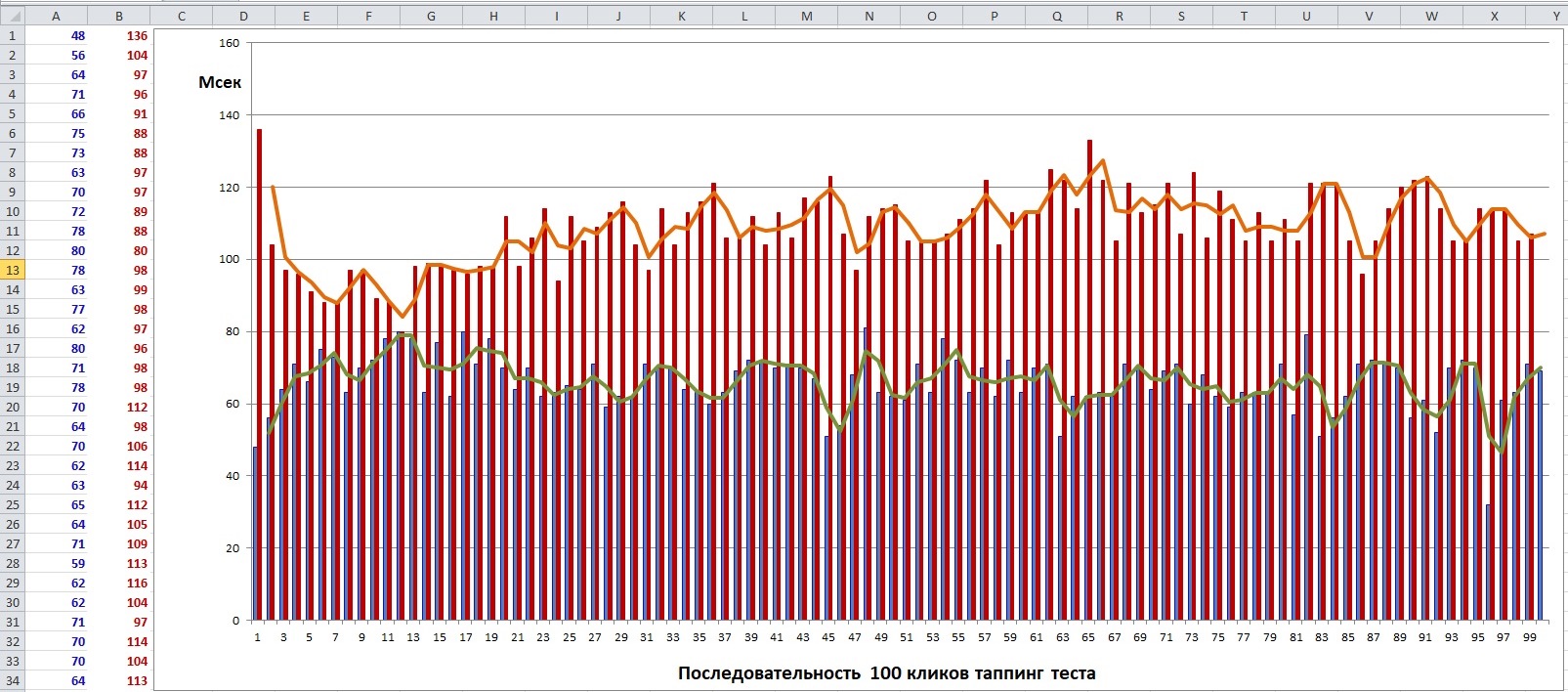Click the x-axis label 51

907,637
